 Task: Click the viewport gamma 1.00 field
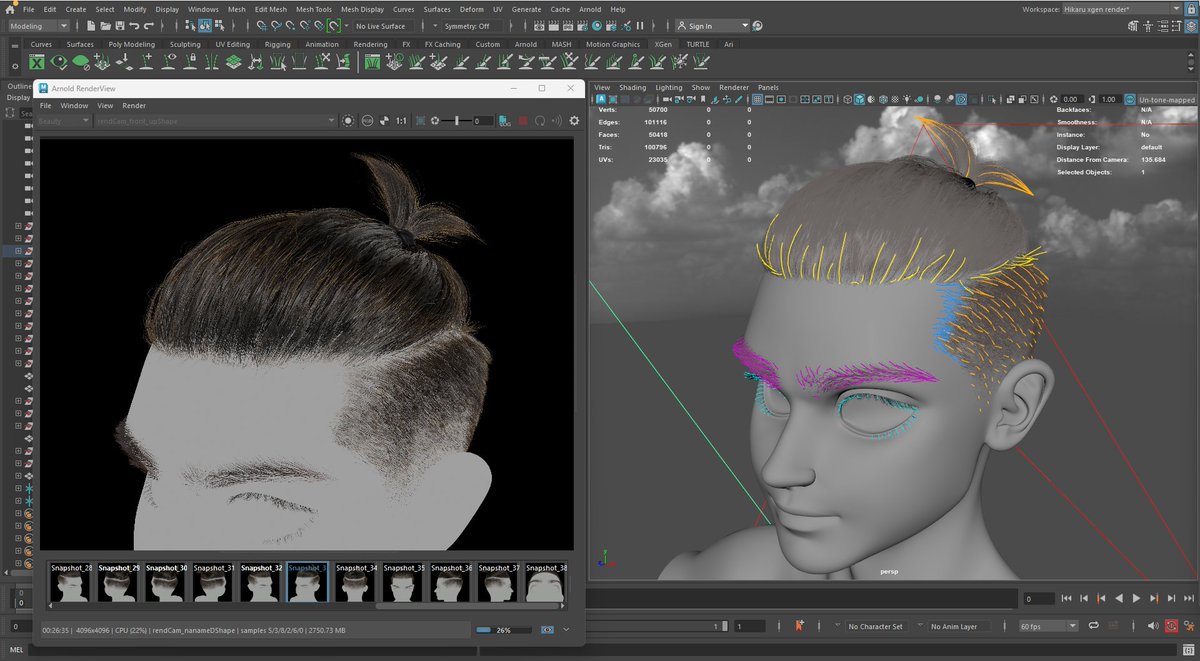tap(1108, 100)
